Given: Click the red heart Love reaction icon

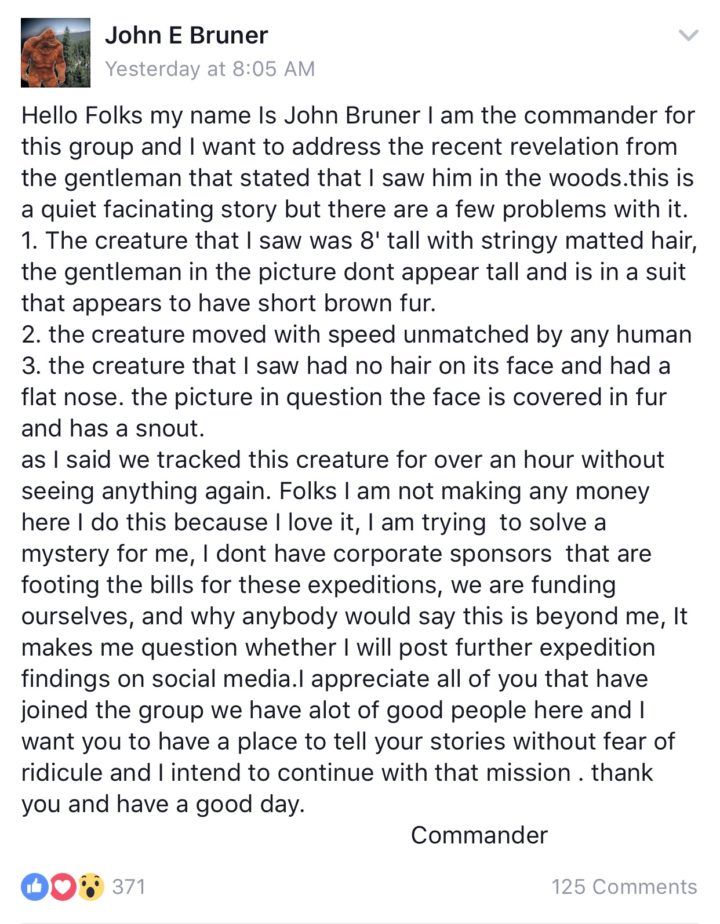Looking at the screenshot, I should (62, 886).
